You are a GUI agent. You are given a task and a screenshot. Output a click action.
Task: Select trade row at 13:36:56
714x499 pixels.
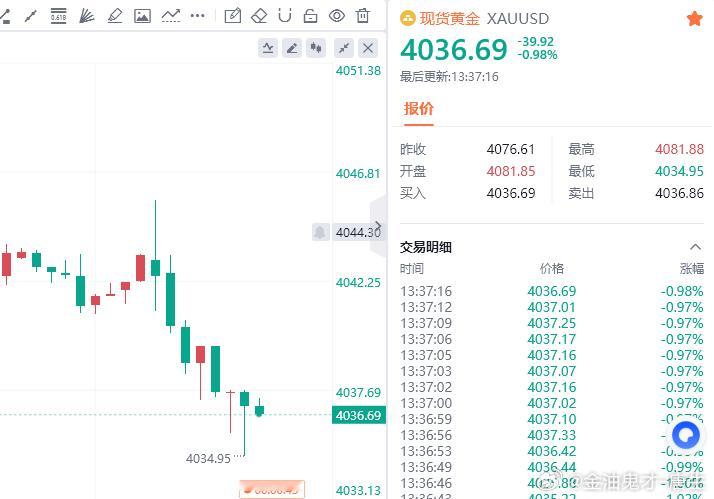pos(552,435)
